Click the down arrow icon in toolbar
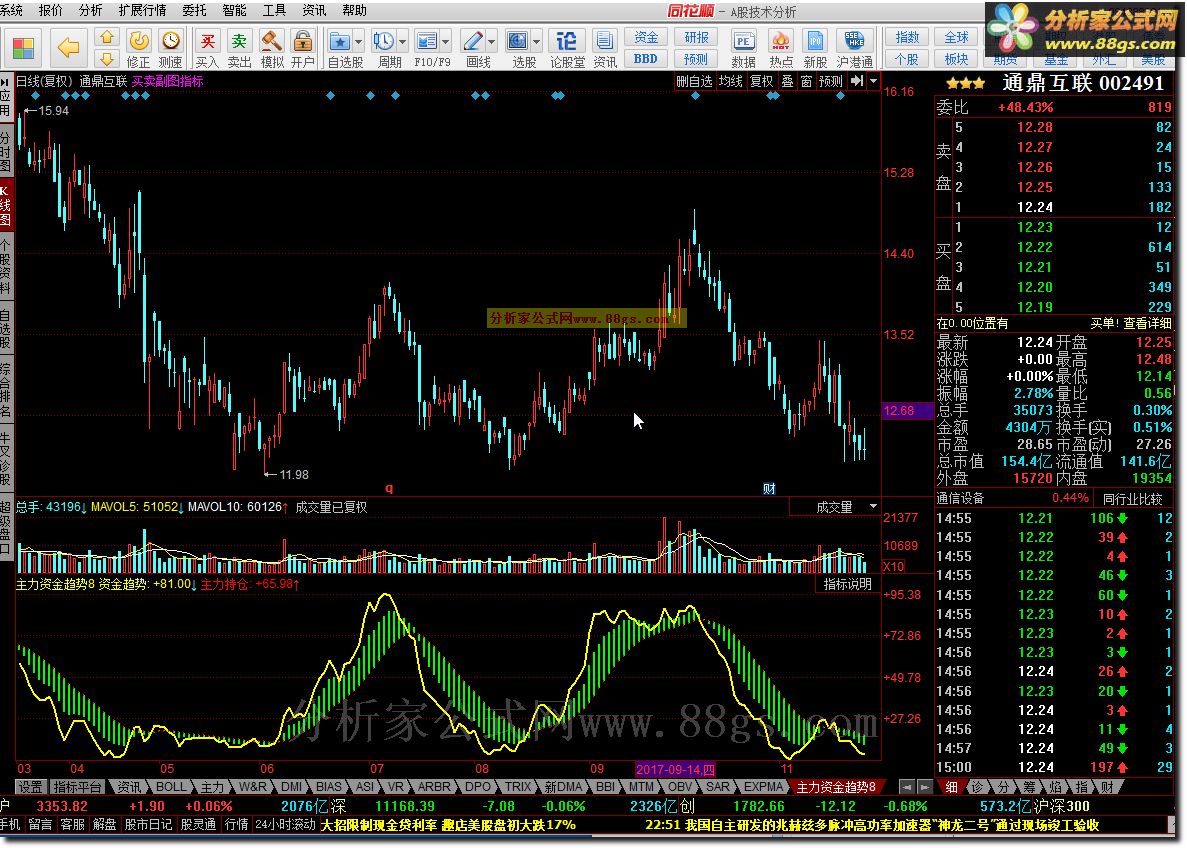The height and width of the screenshot is (848, 1187). tap(107, 58)
